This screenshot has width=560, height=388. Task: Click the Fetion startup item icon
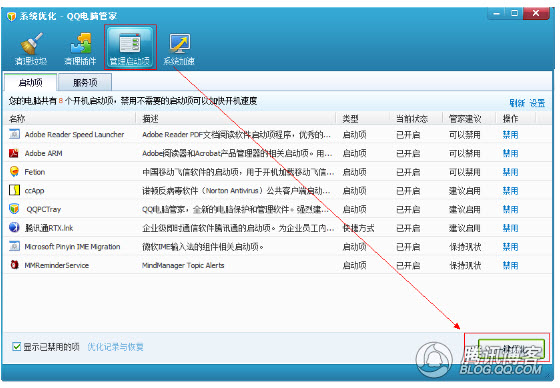click(x=14, y=172)
